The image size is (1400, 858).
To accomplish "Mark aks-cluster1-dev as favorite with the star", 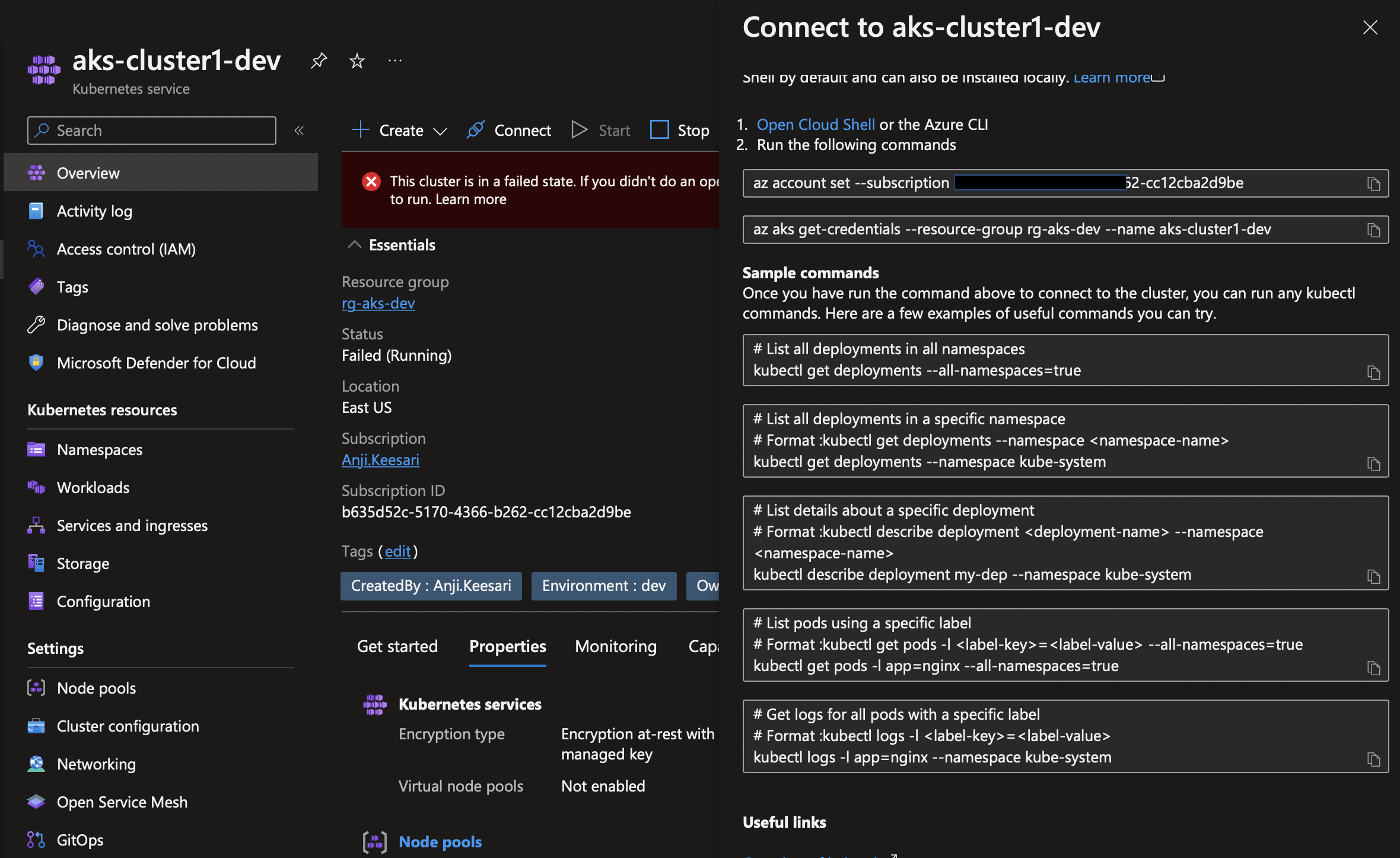I will point(357,61).
